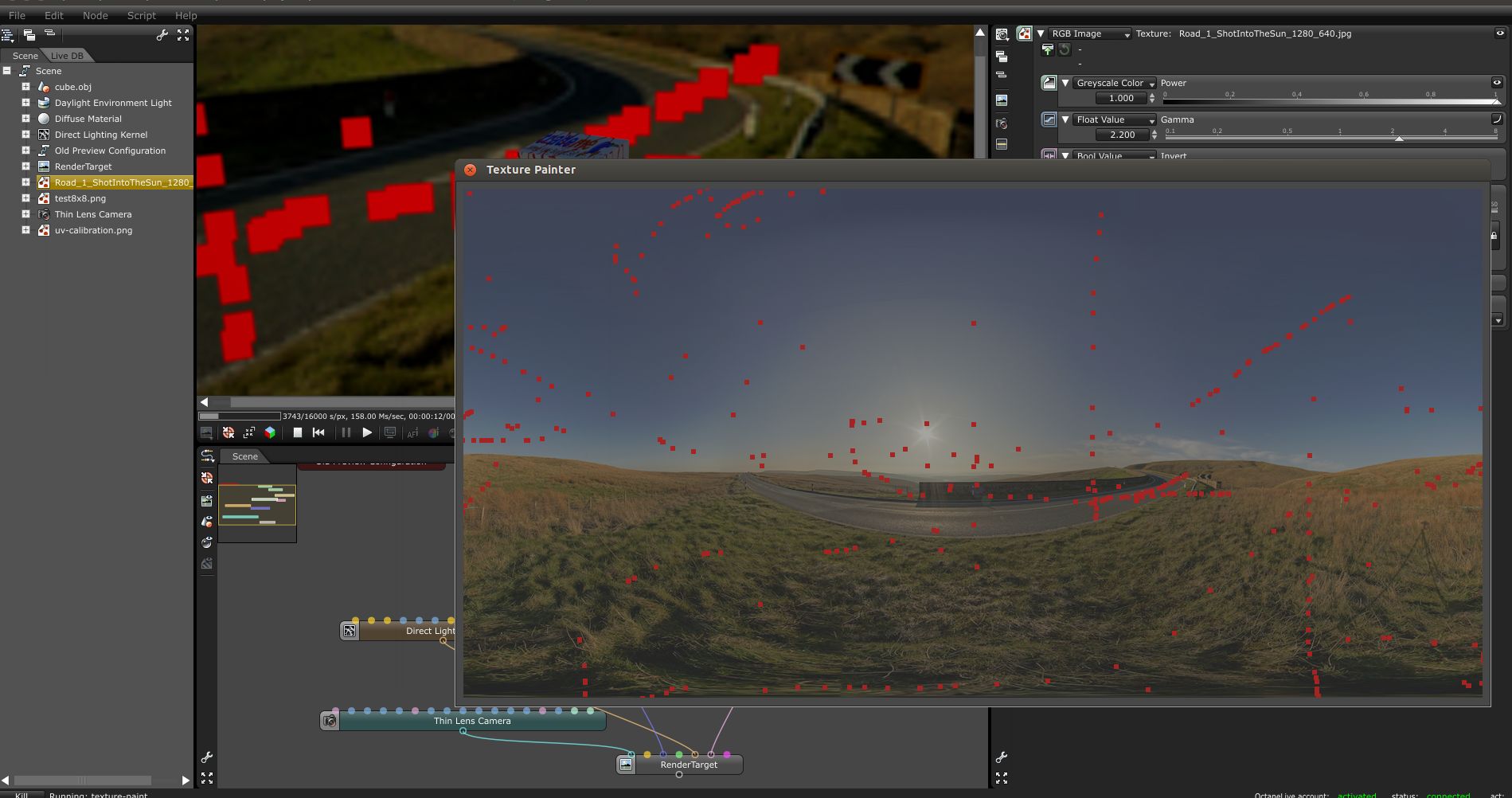Toggle the color wheel picker icon
This screenshot has width=1512, height=798.
(x=433, y=433)
